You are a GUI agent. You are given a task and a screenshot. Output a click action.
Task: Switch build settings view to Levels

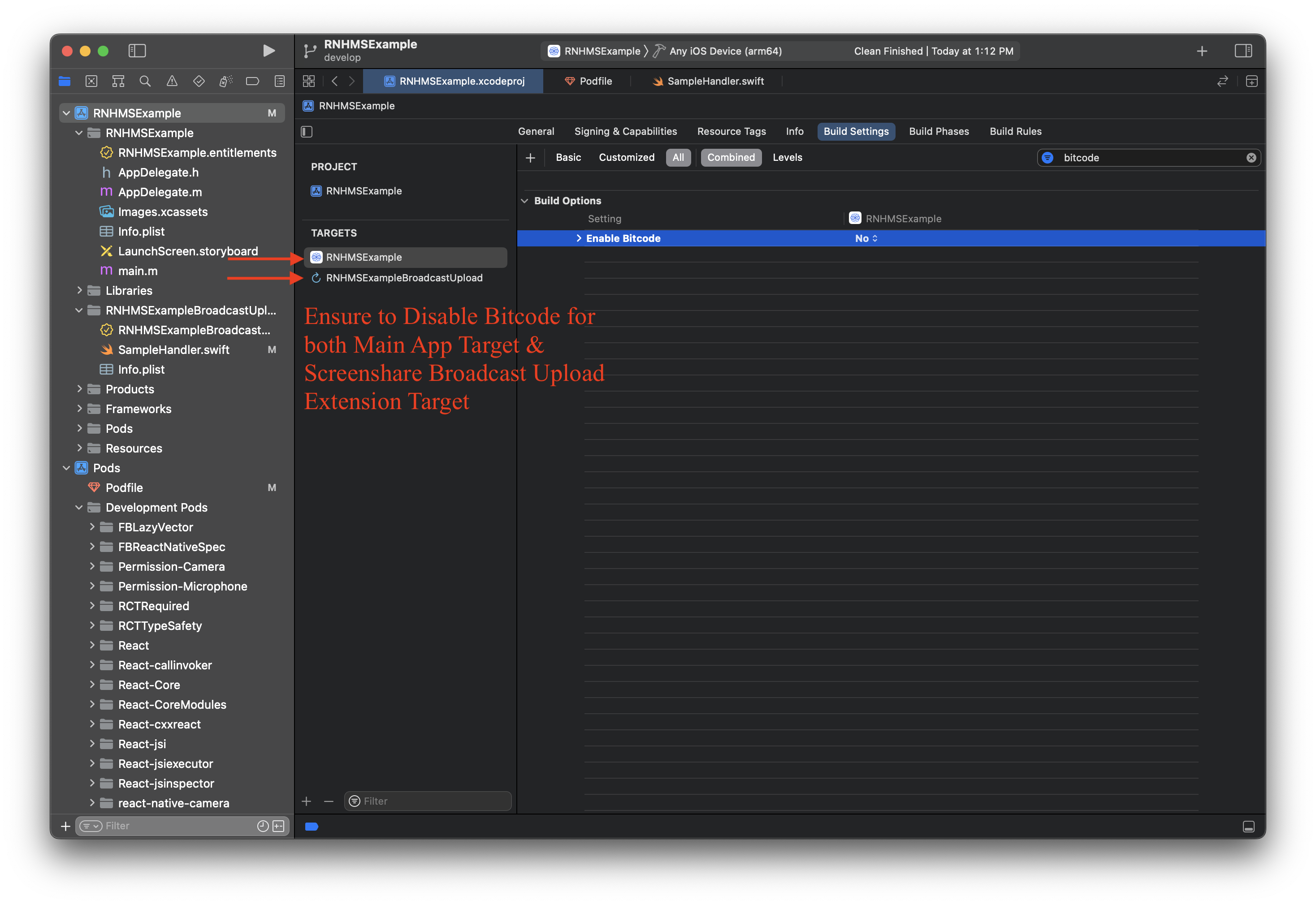788,157
